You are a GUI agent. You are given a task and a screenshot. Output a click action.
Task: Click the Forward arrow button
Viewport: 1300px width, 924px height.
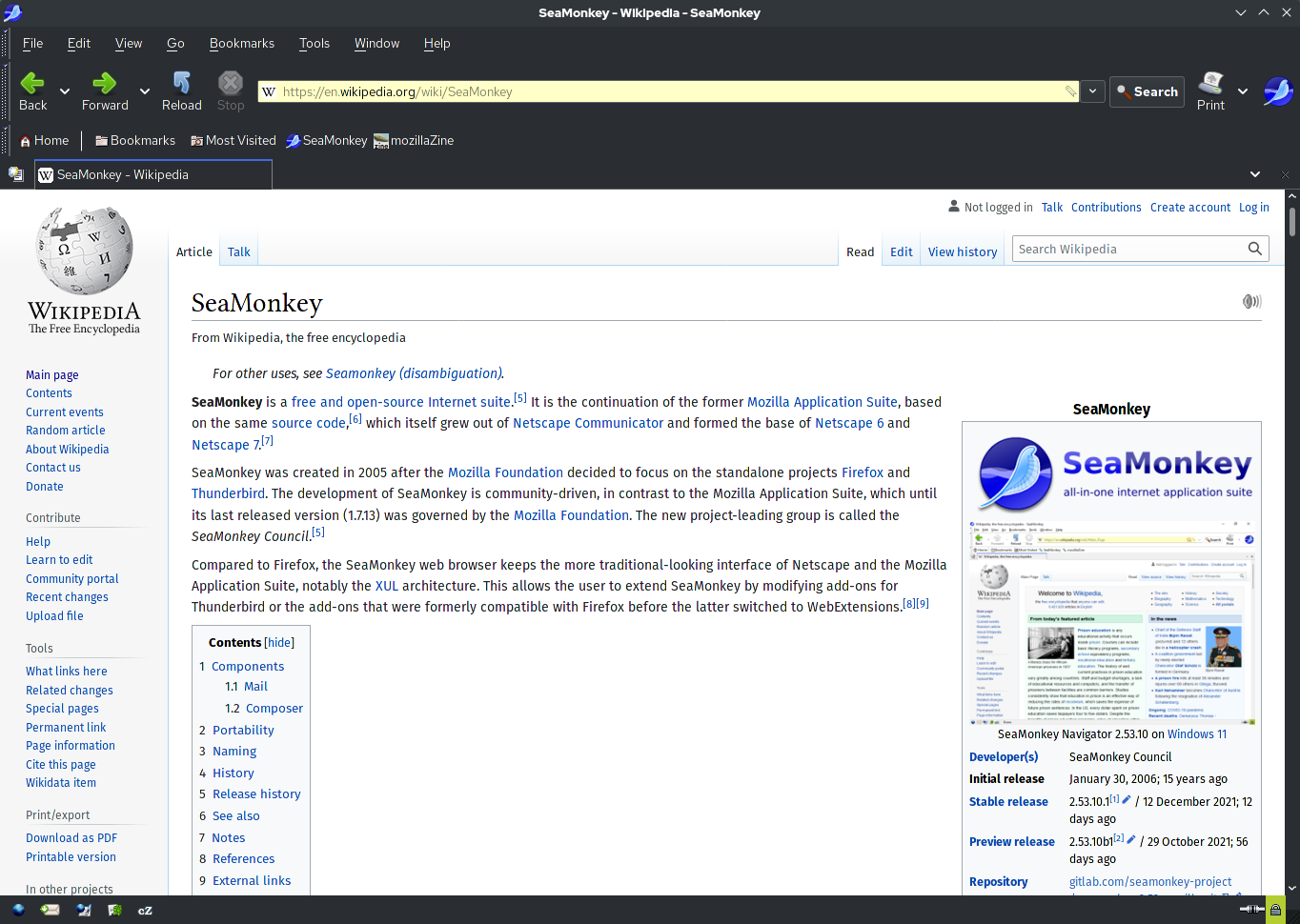tap(105, 91)
